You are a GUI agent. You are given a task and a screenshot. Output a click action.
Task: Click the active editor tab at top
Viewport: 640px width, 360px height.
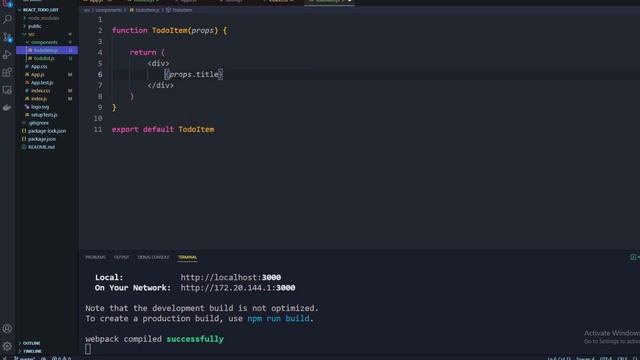(x=329, y=1)
